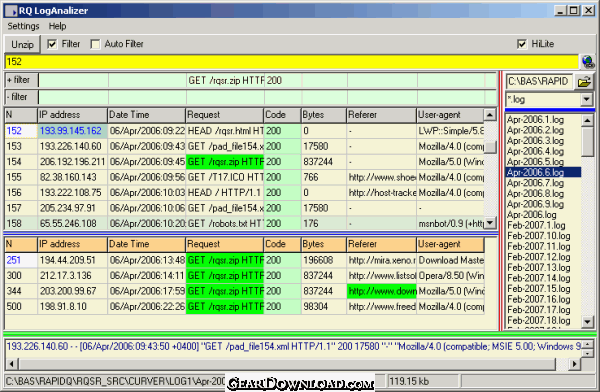Click the - filter button

(21, 97)
